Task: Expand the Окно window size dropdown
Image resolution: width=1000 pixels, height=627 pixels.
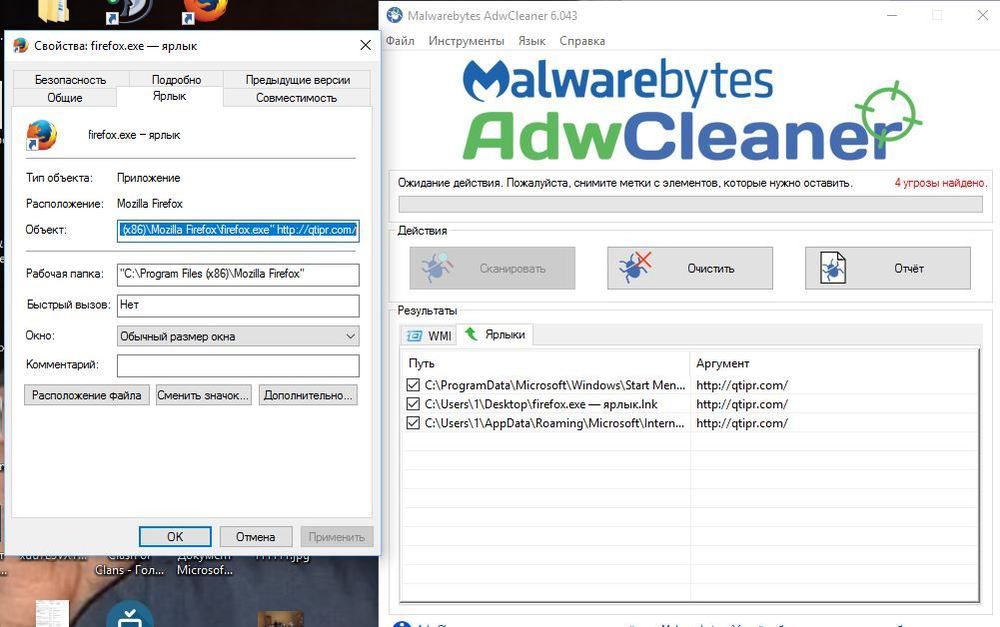Action: point(238,336)
